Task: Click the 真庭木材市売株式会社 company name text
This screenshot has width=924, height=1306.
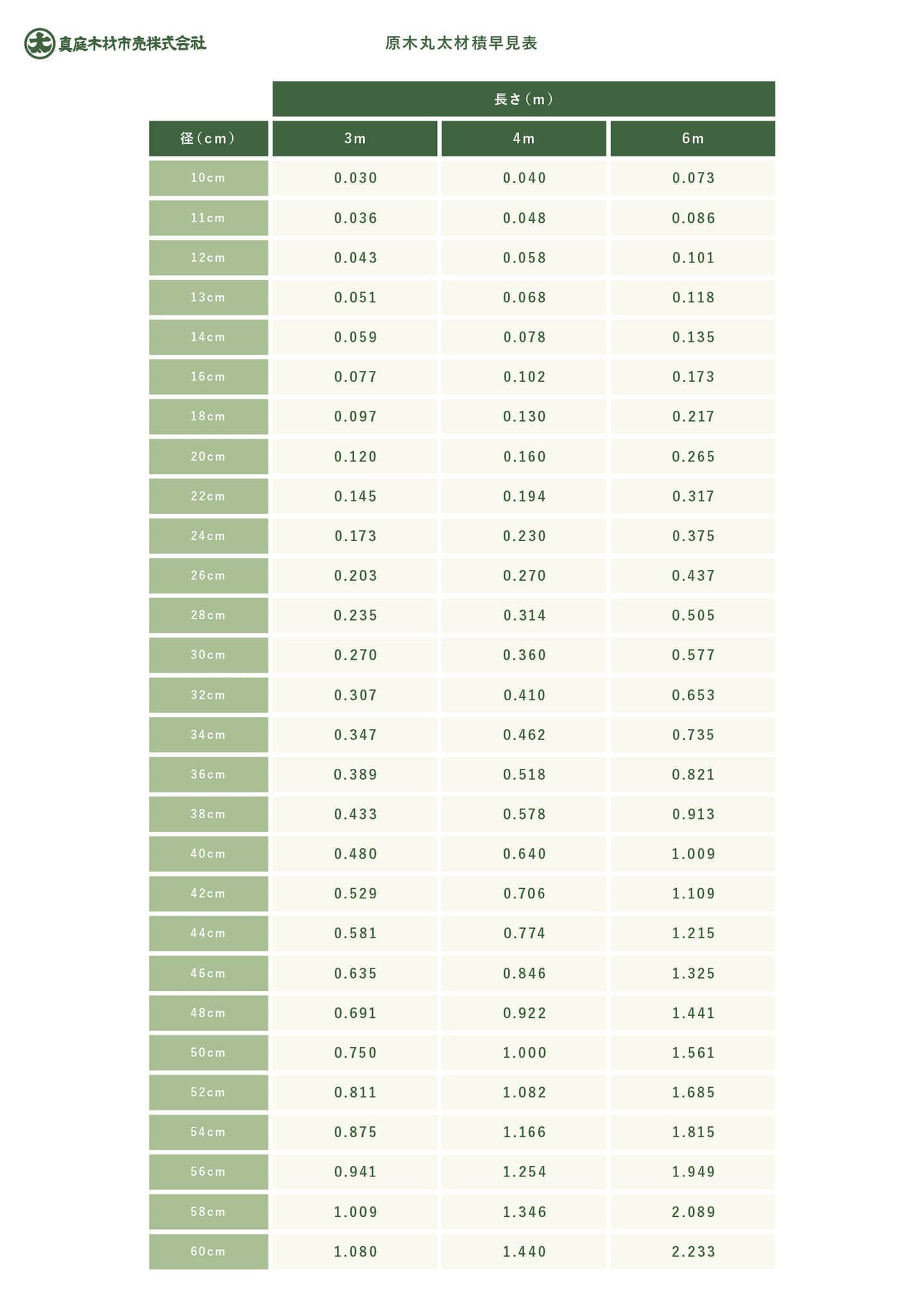Action: (132, 44)
